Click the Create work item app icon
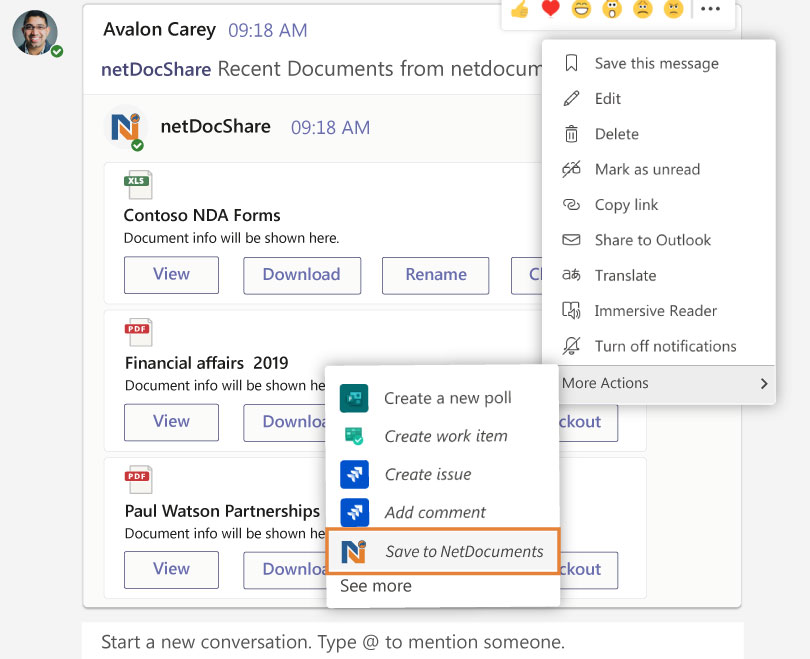The image size is (810, 659). click(354, 436)
